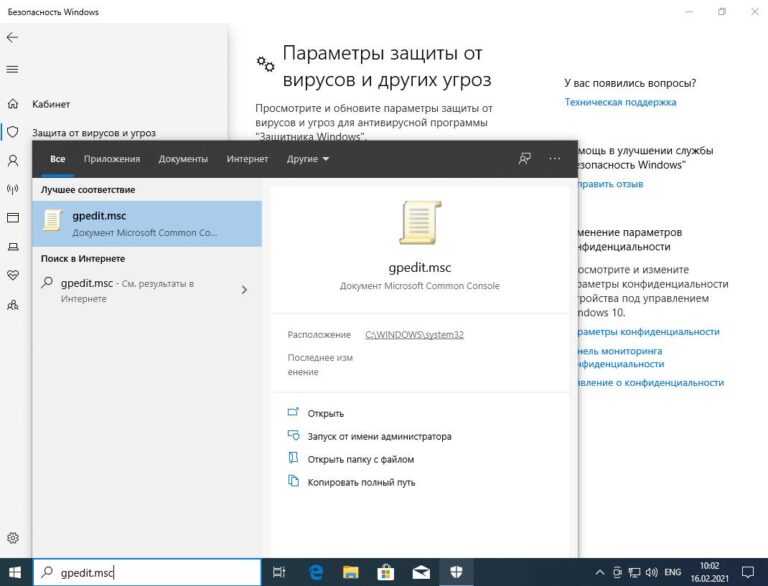Show hidden tray icons chevron

[600, 572]
